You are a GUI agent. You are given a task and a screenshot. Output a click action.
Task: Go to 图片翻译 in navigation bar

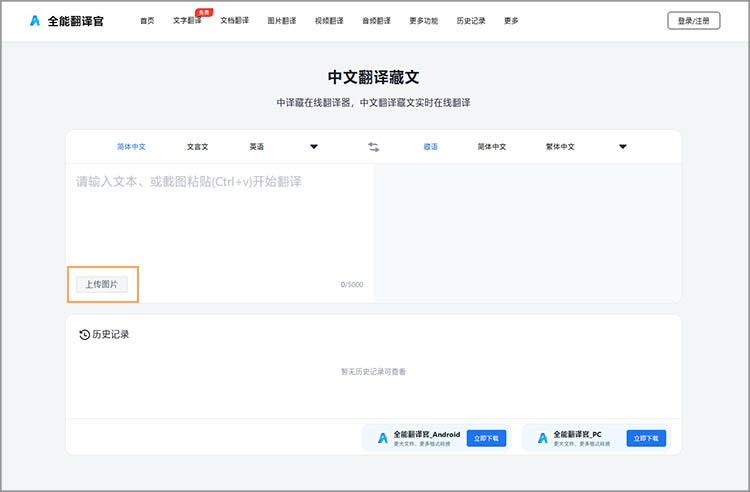(281, 20)
